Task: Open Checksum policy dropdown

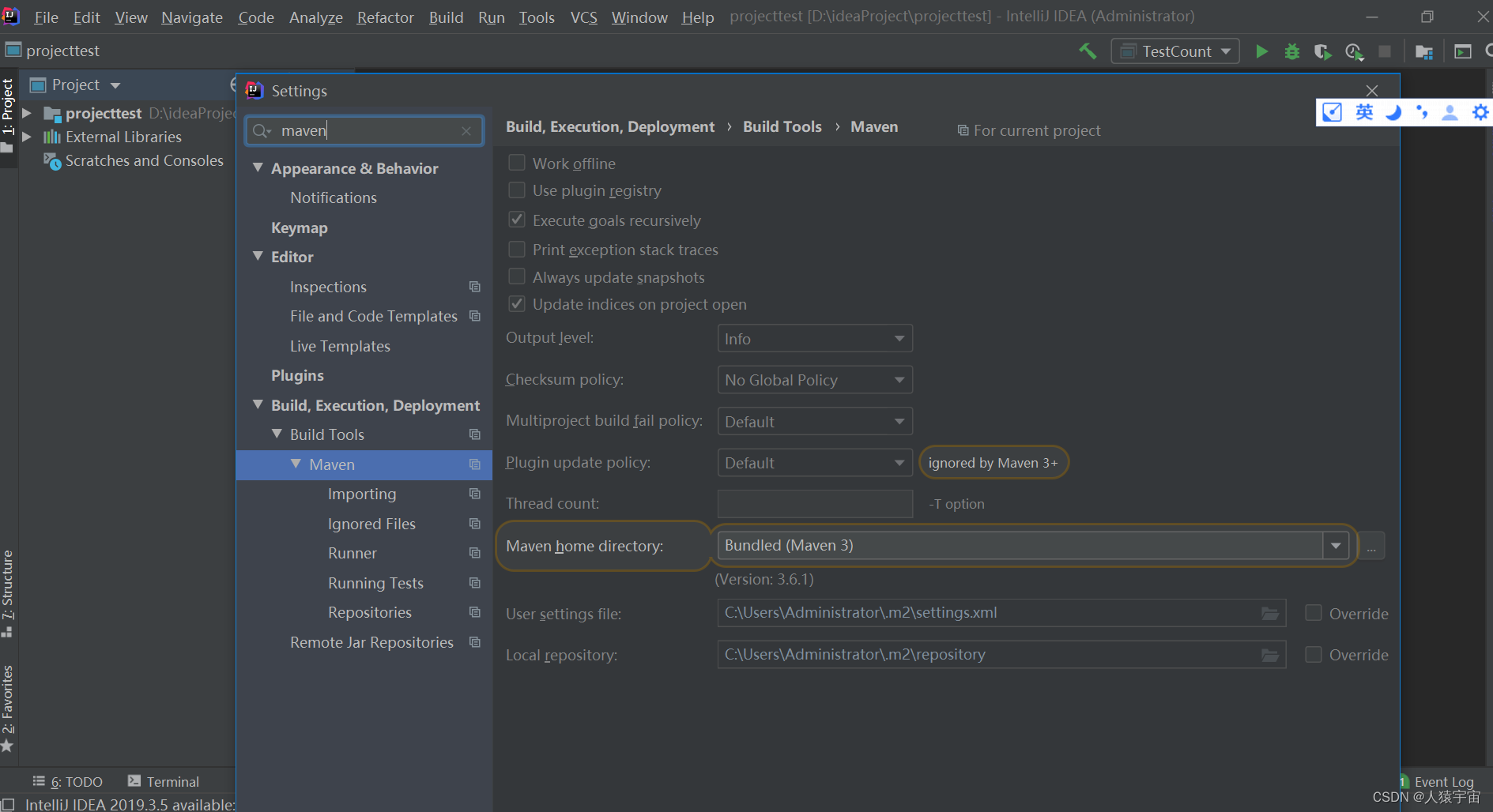Action: coord(815,380)
